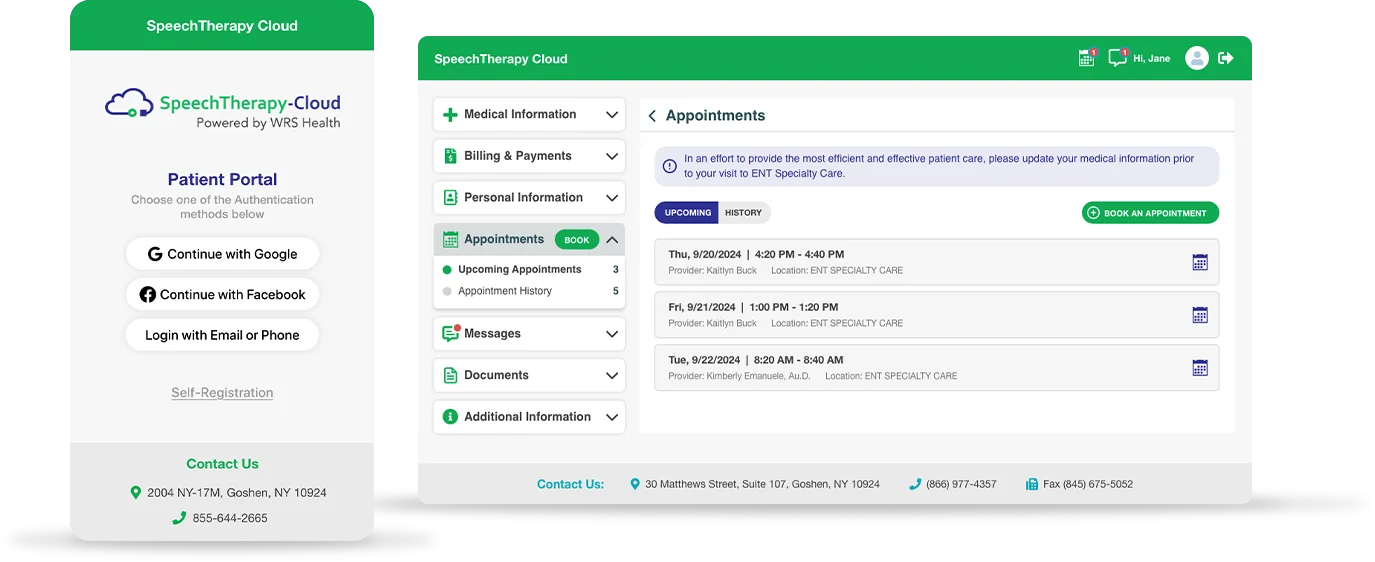Screen dimensions: 1375x562
Task: Click calendar icon for Tue 9/22/2024 appointment
Action: pyautogui.click(x=1200, y=368)
